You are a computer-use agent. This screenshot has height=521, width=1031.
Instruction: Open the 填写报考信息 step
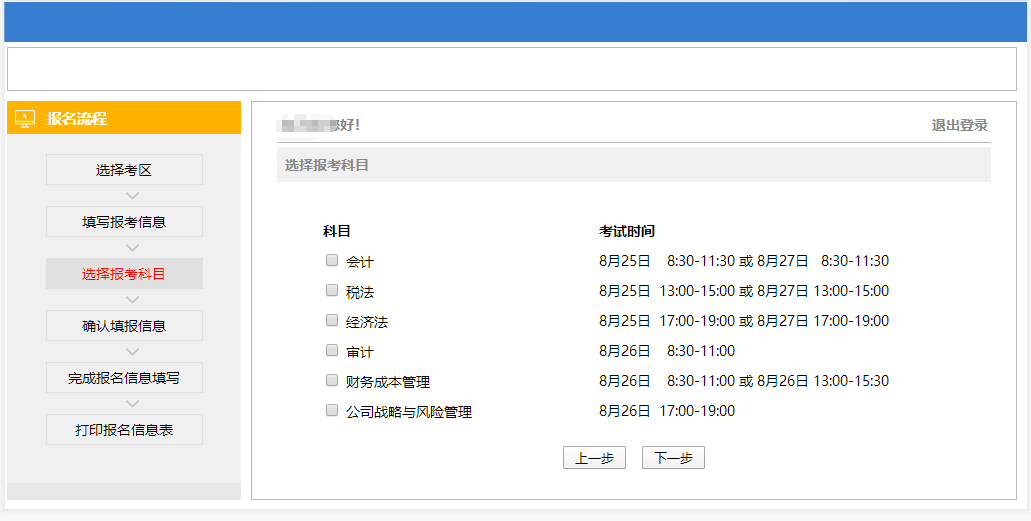124,222
